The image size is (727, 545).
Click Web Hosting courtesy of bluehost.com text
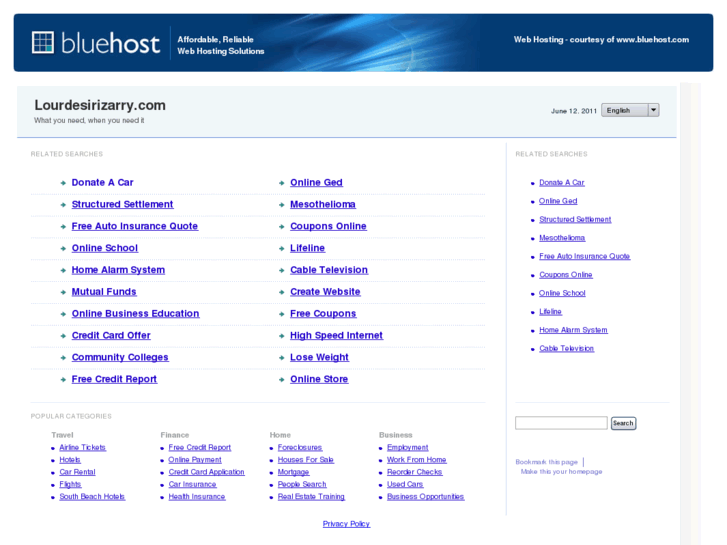601,40
